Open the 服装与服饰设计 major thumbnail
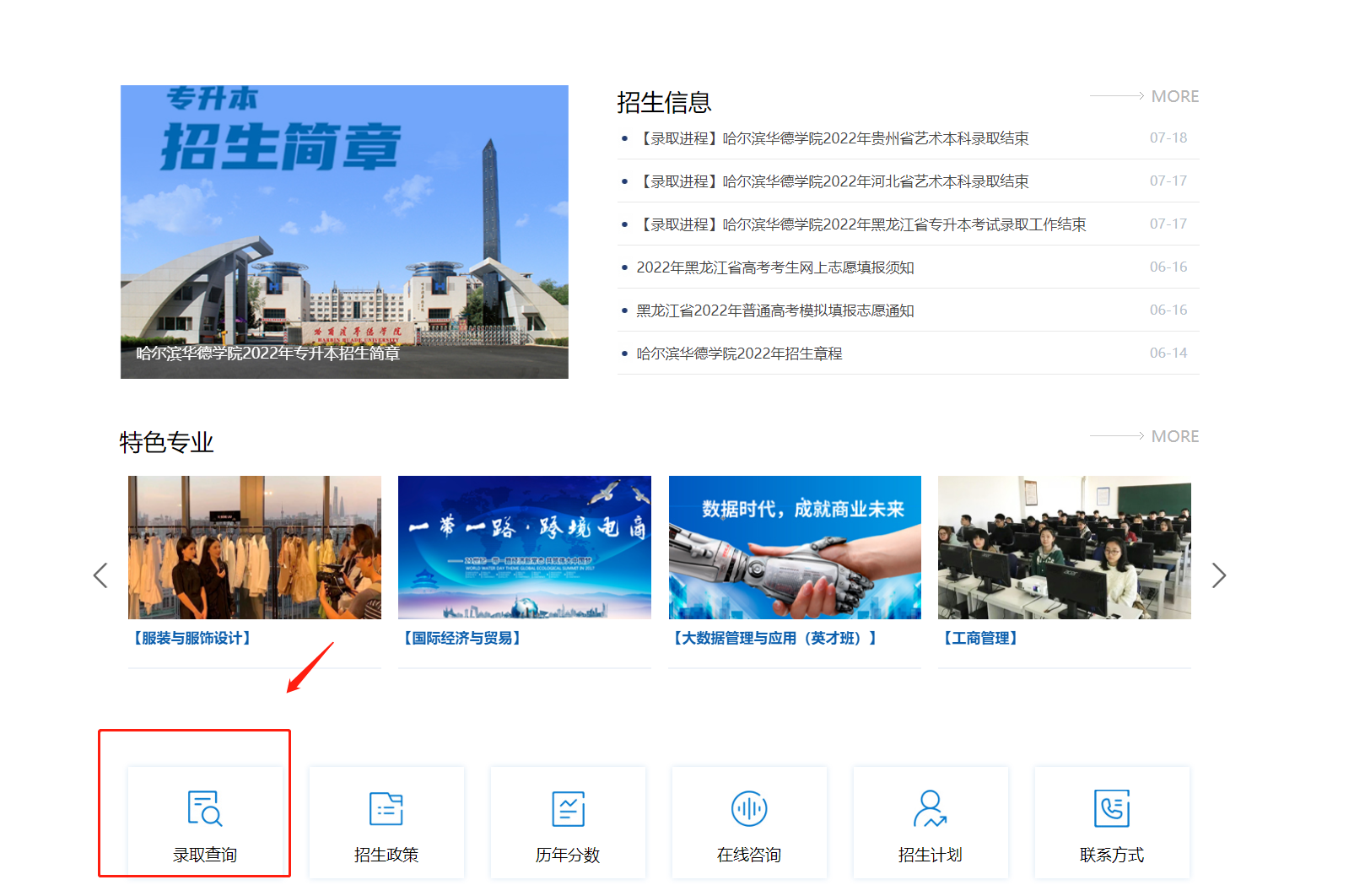The image size is (1365, 896). [254, 548]
